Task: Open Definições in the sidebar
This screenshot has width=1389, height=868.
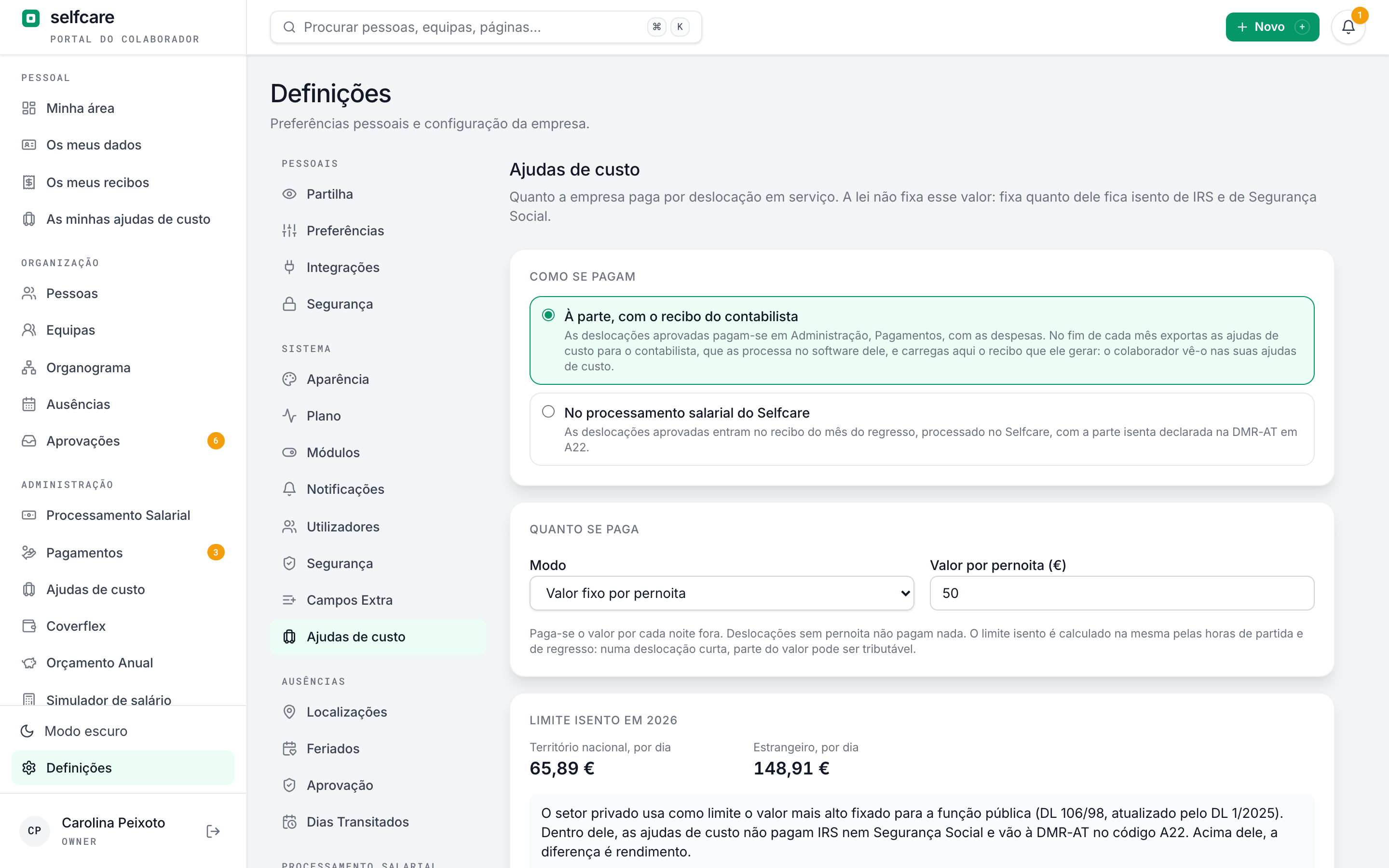Action: point(123,768)
